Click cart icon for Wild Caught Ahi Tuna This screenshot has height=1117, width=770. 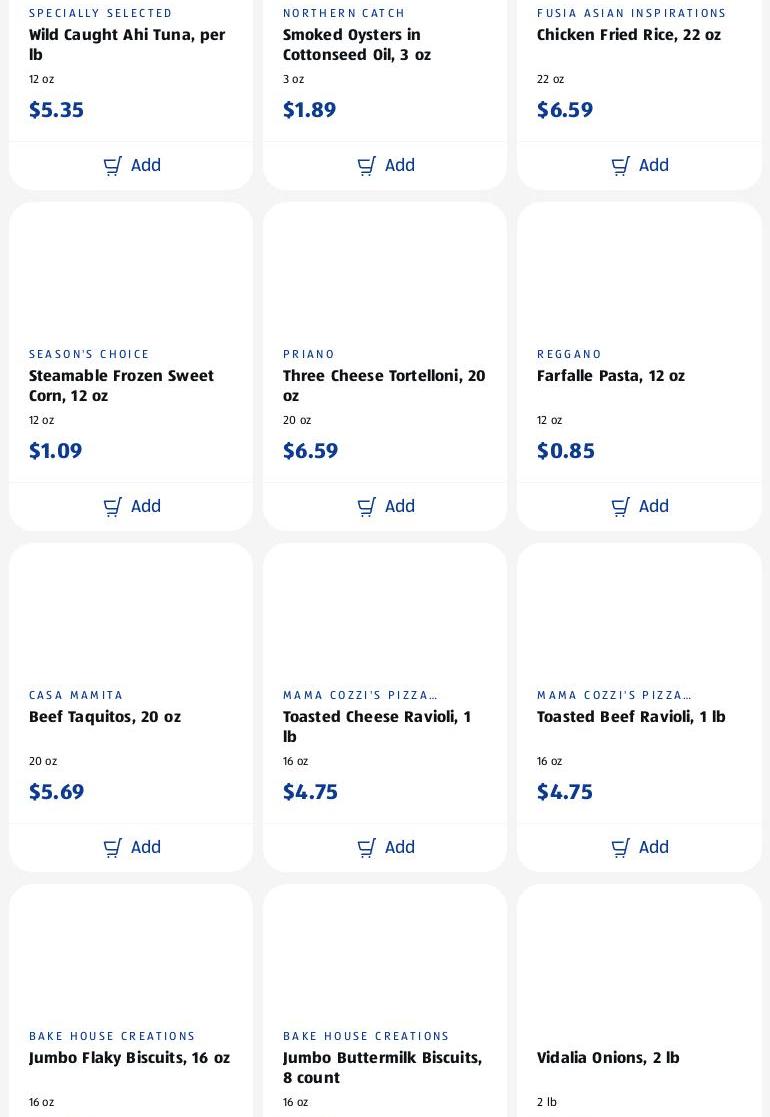click(113, 166)
